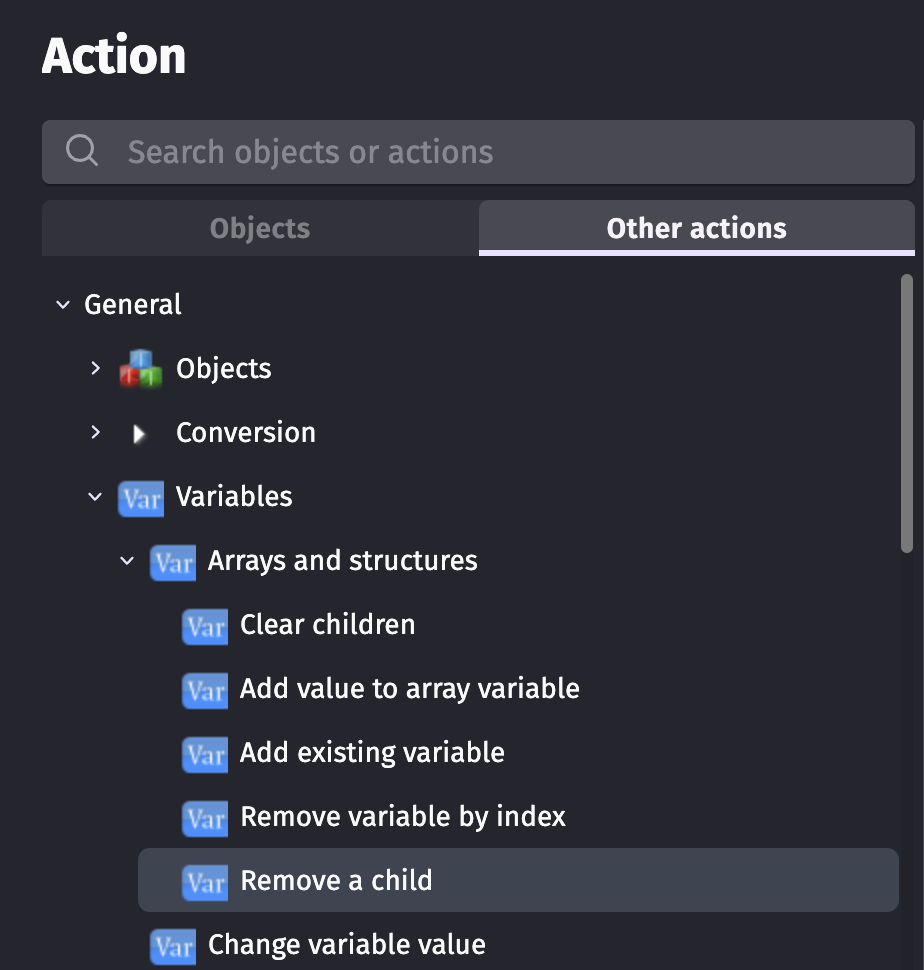The image size is (924, 970).
Task: Expand the Objects group chevron
Action: pos(95,369)
